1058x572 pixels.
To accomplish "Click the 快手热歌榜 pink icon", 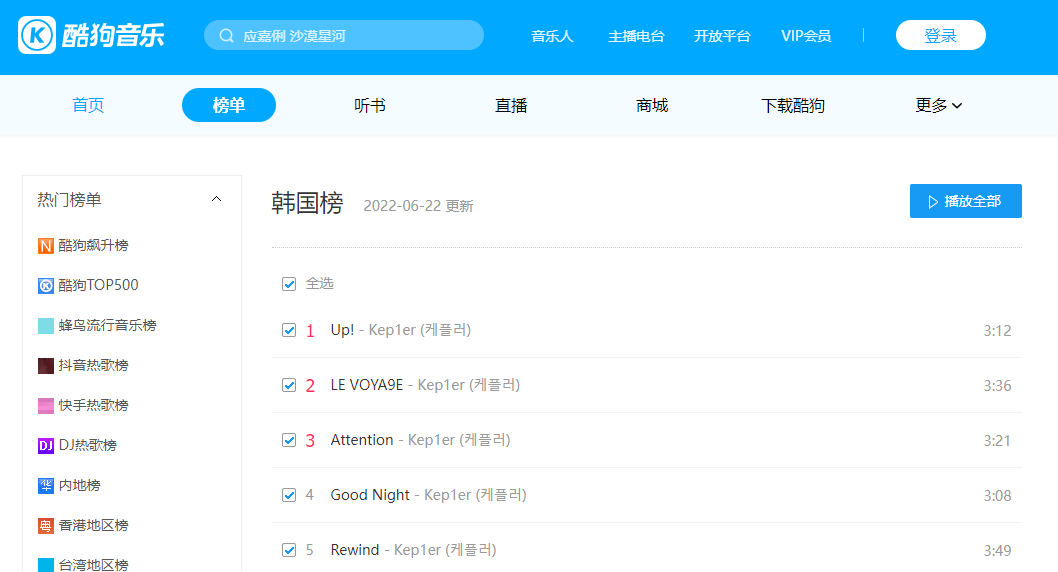I will tap(46, 406).
